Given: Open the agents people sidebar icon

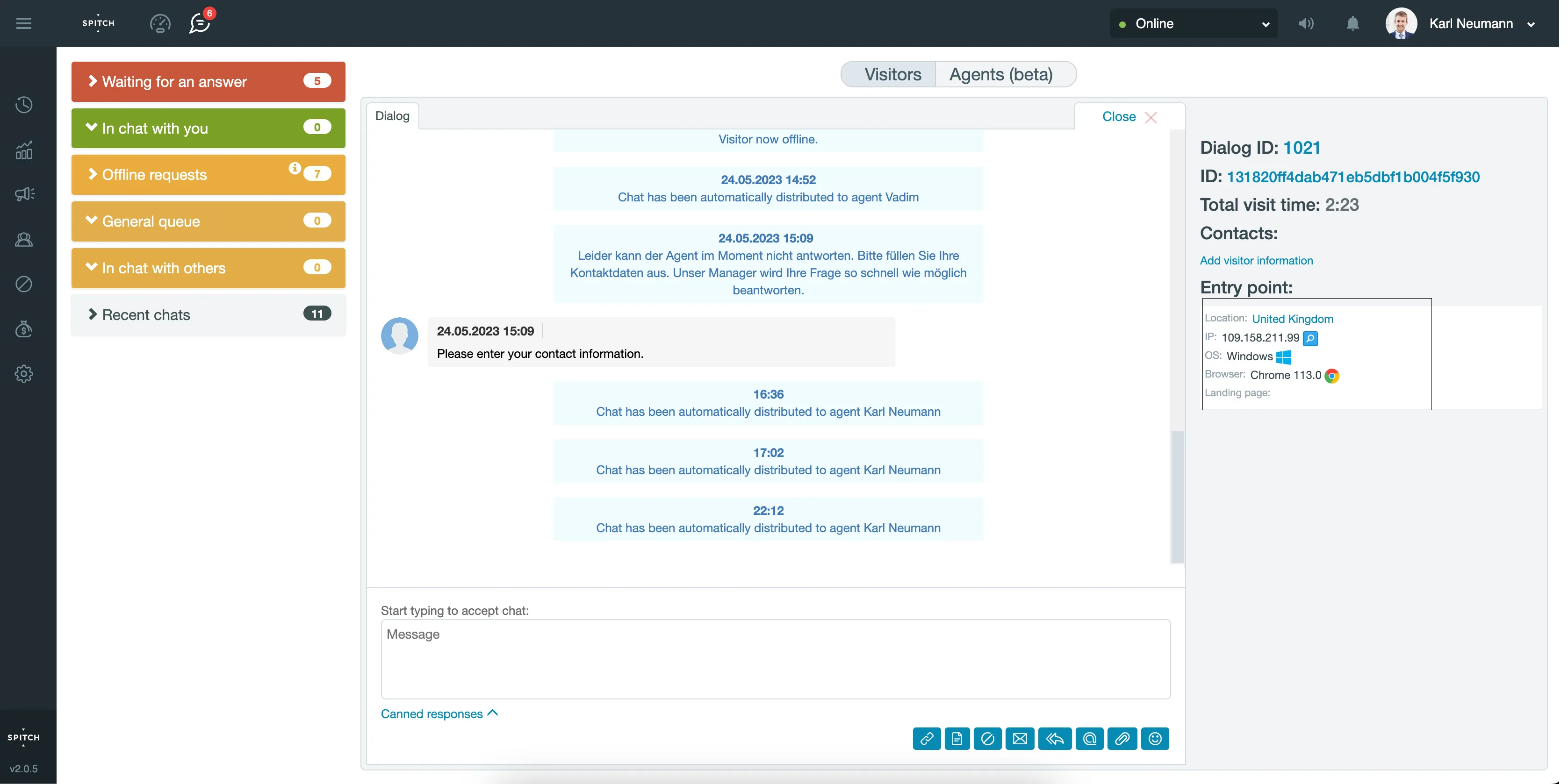Looking at the screenshot, I should [x=24, y=240].
